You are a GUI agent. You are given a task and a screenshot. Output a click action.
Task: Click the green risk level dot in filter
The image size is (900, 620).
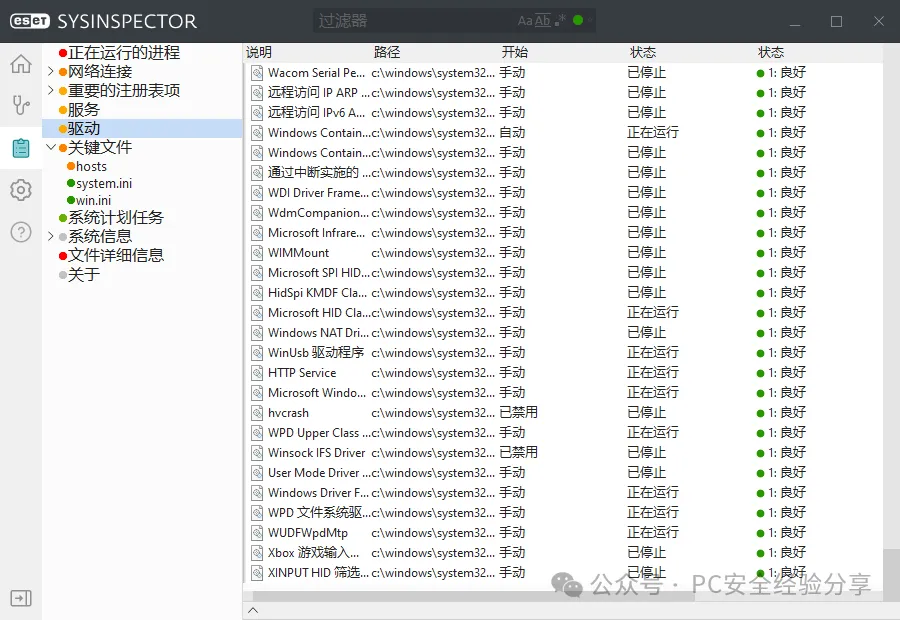tap(578, 20)
